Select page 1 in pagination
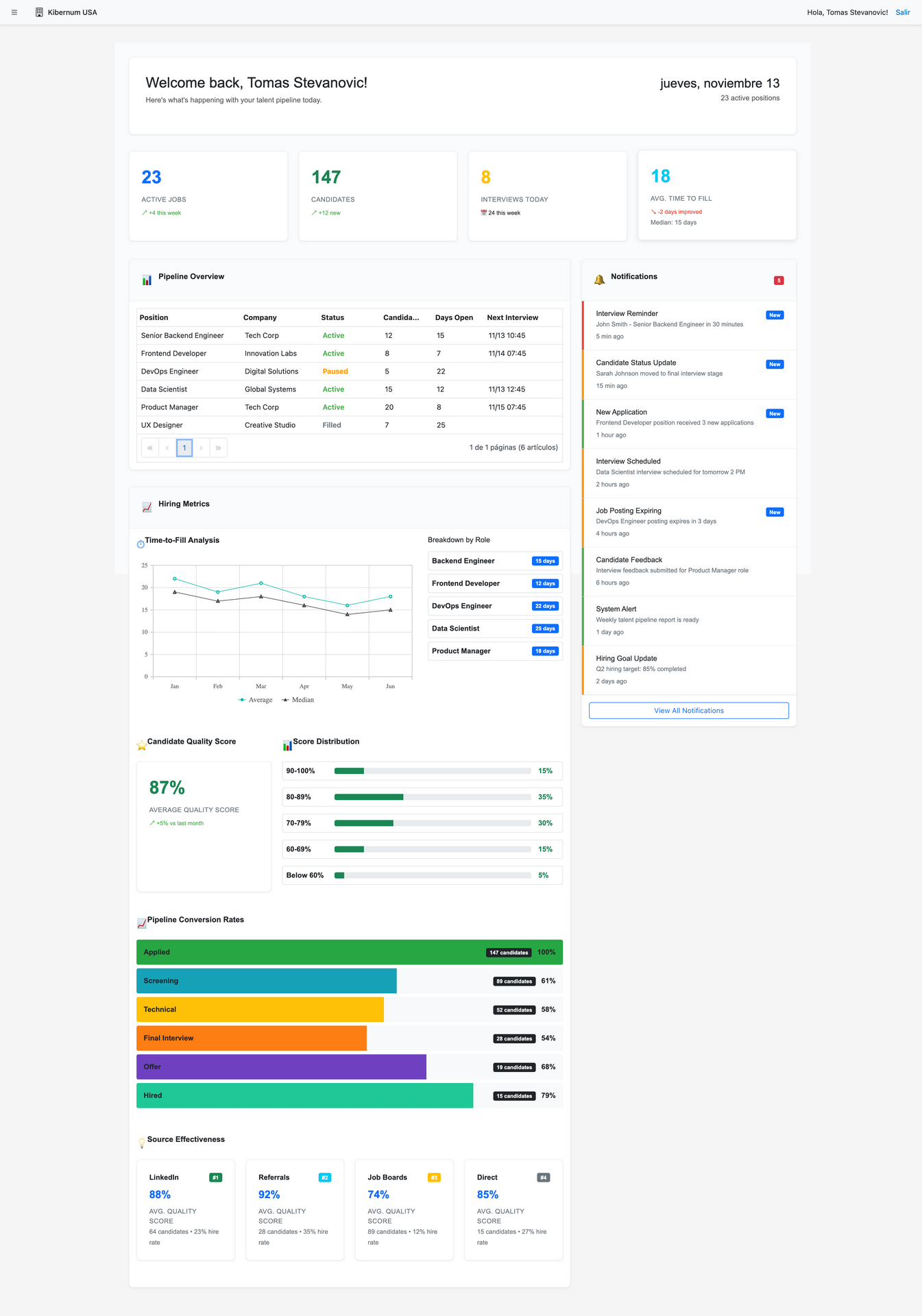 click(184, 448)
